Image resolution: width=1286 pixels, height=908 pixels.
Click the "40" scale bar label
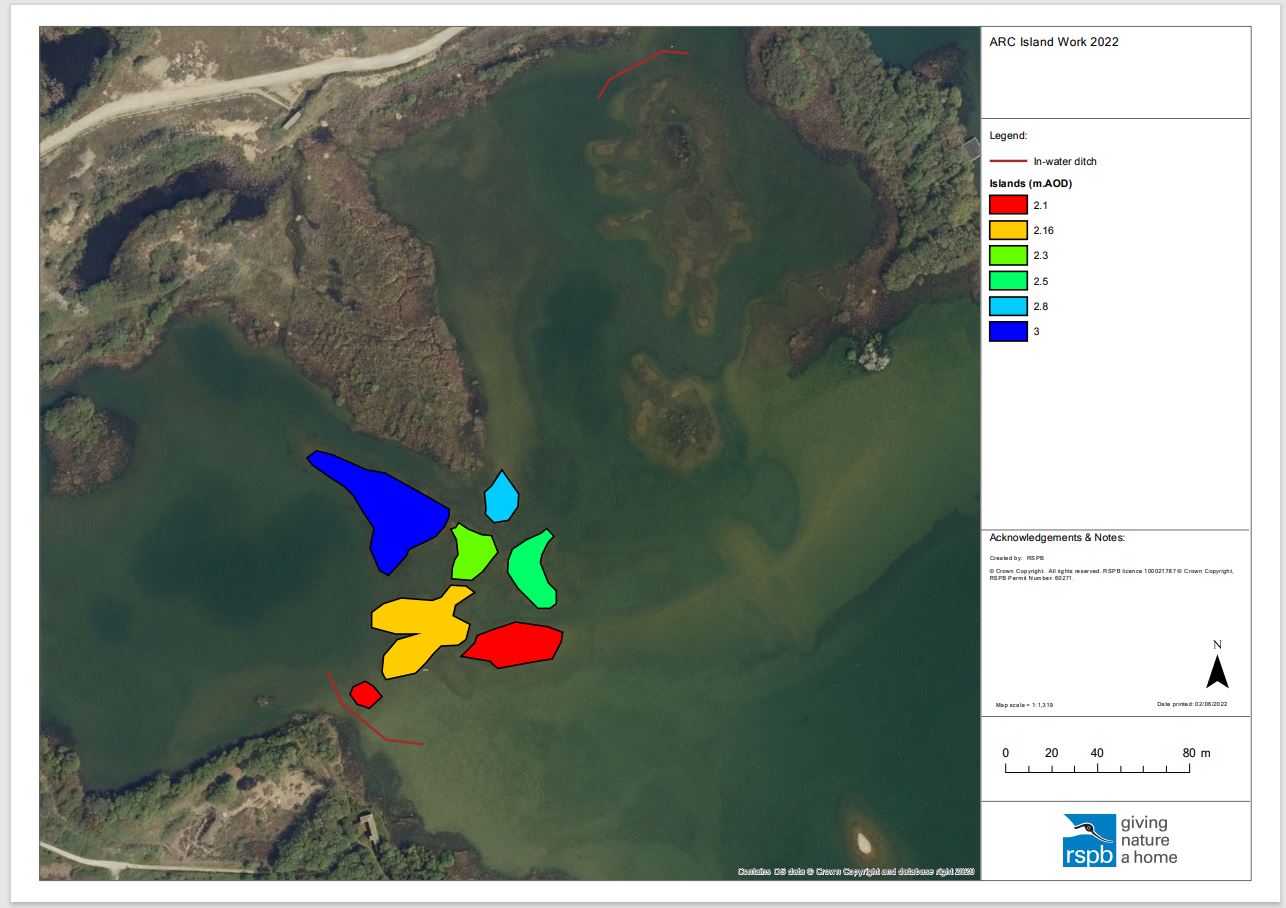point(1097,753)
